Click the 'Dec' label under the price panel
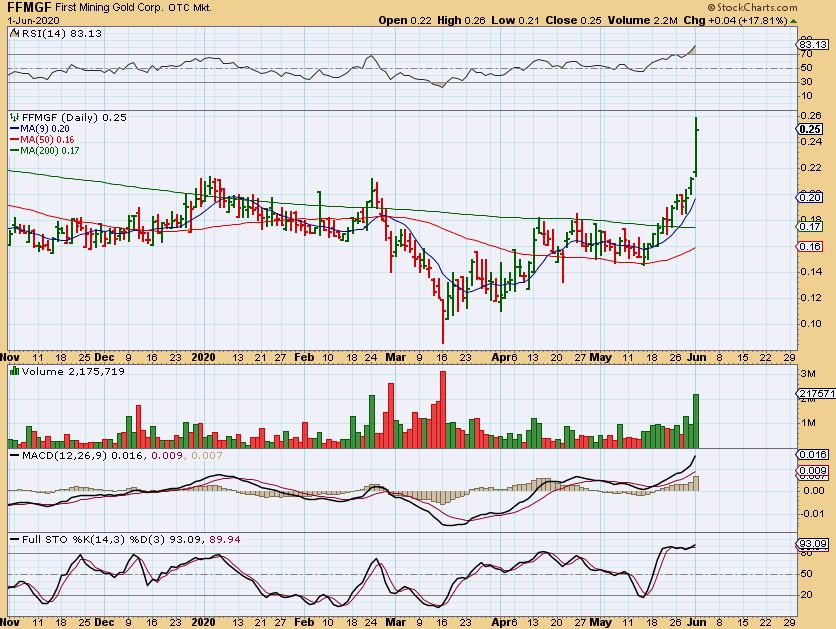 tap(103, 357)
